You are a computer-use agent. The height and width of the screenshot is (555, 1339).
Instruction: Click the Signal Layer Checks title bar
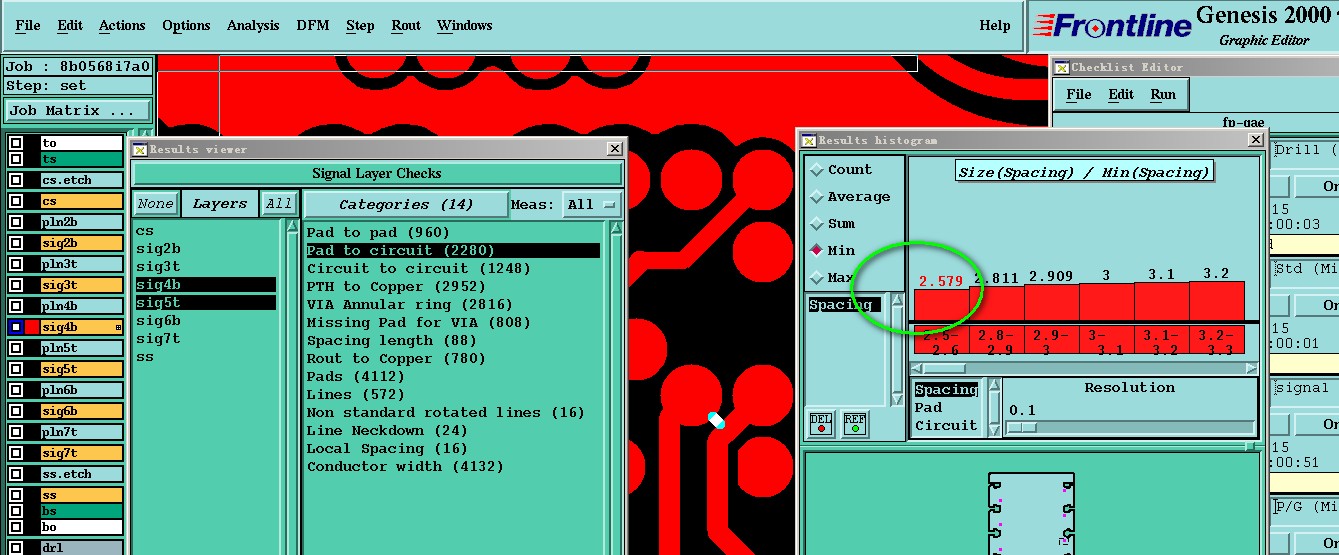pyautogui.click(x=377, y=174)
